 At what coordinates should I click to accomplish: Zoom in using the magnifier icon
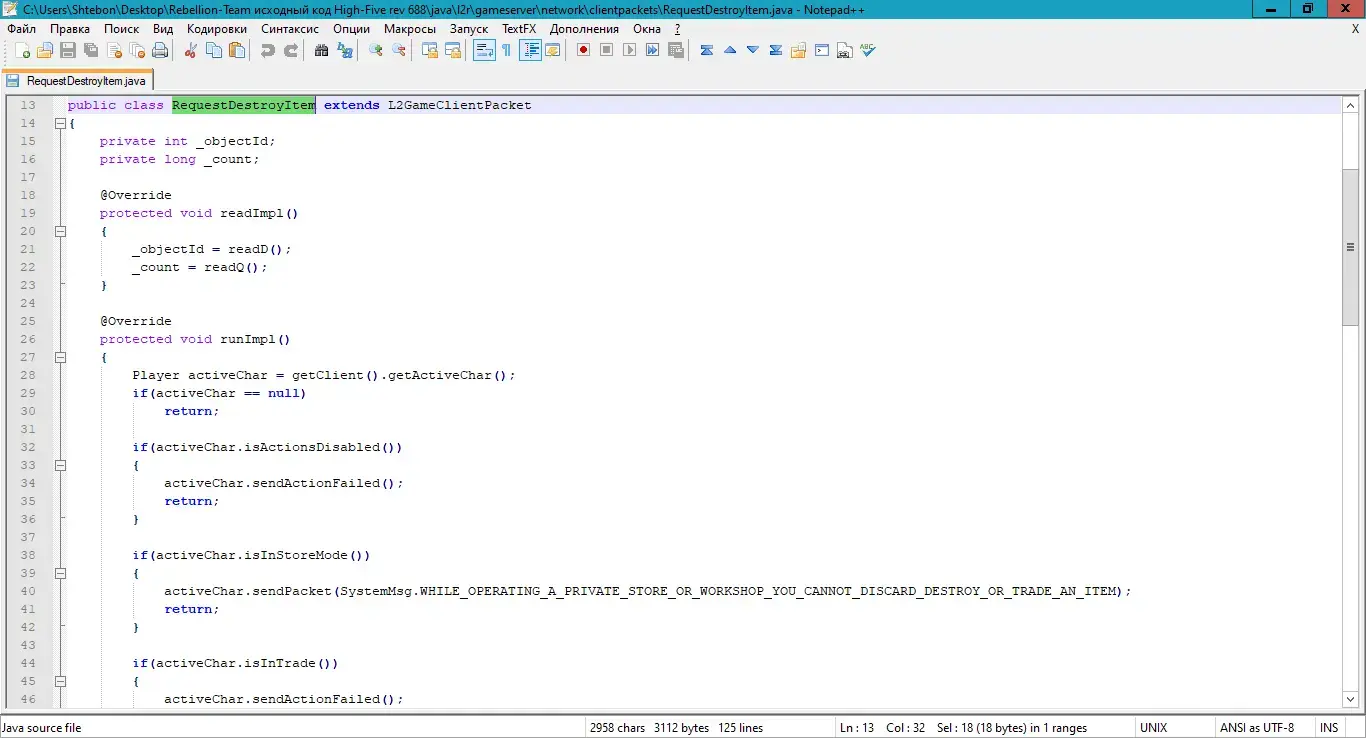(x=376, y=50)
